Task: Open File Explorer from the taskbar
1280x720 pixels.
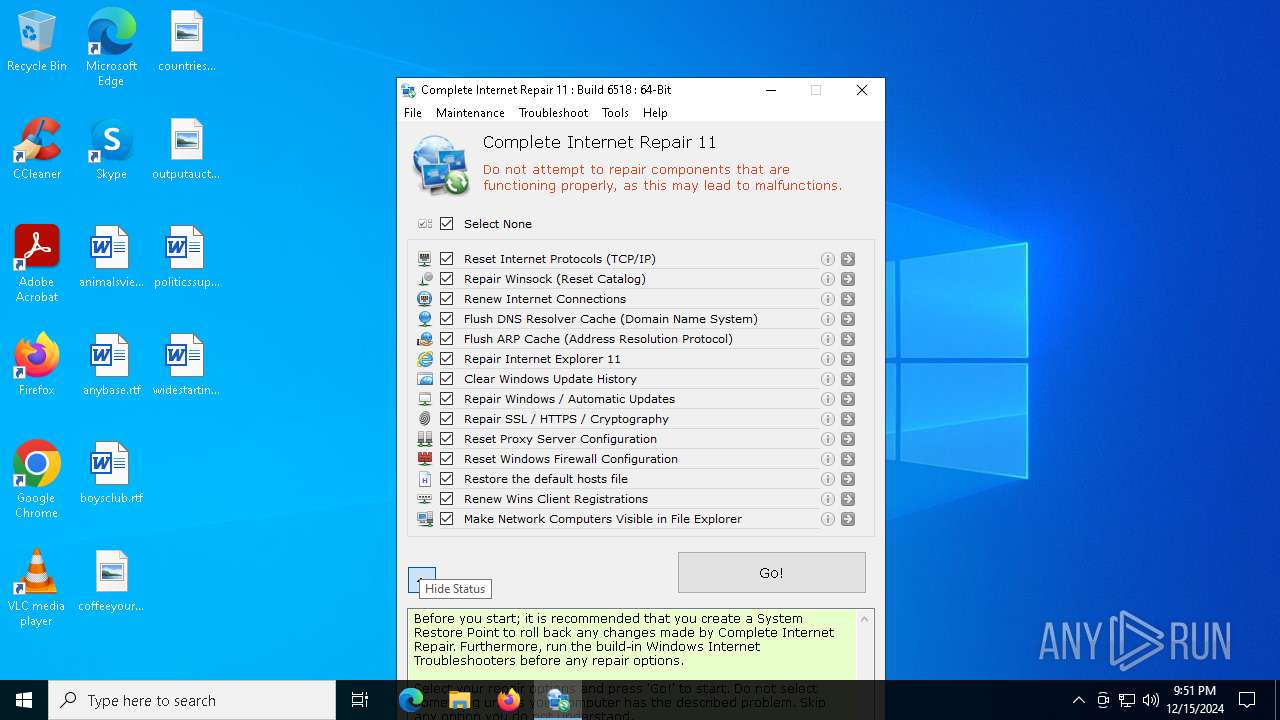Action: 460,700
